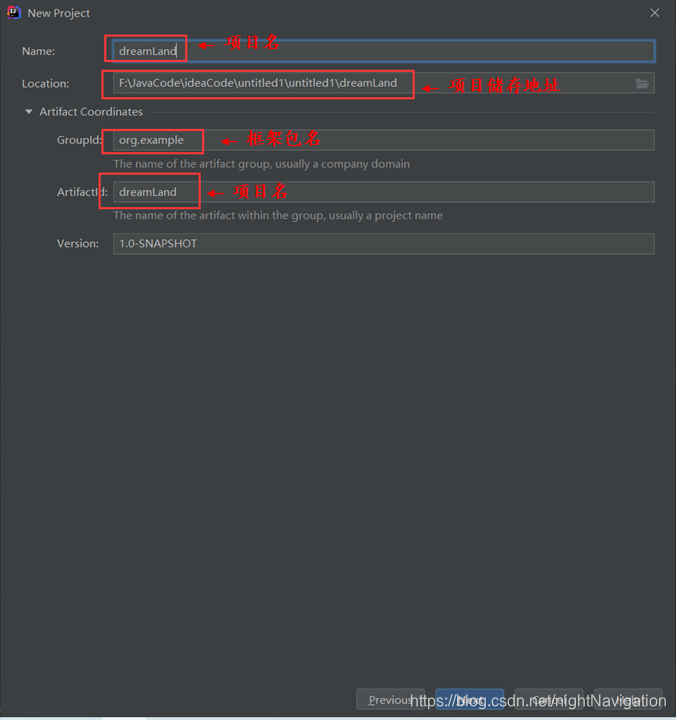
Task: Click the Name field containing dreamLand
Action: (x=384, y=51)
